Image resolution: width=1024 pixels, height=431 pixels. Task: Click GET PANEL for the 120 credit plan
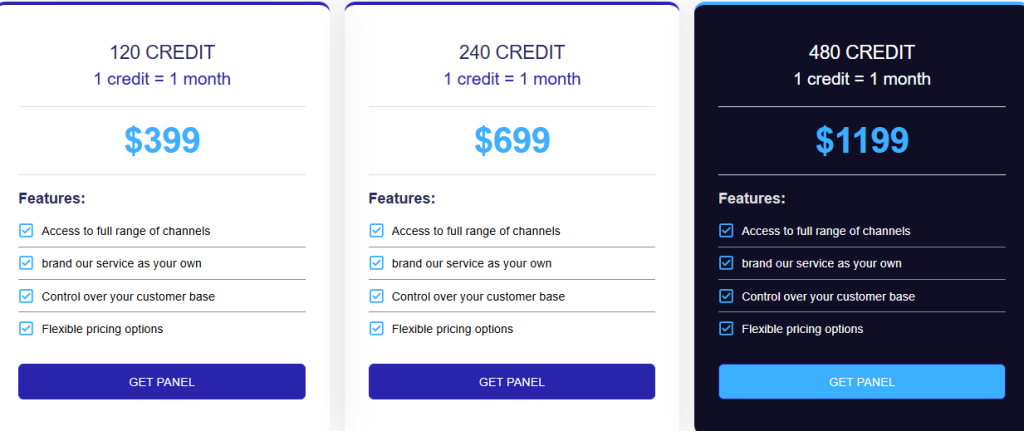(x=161, y=382)
